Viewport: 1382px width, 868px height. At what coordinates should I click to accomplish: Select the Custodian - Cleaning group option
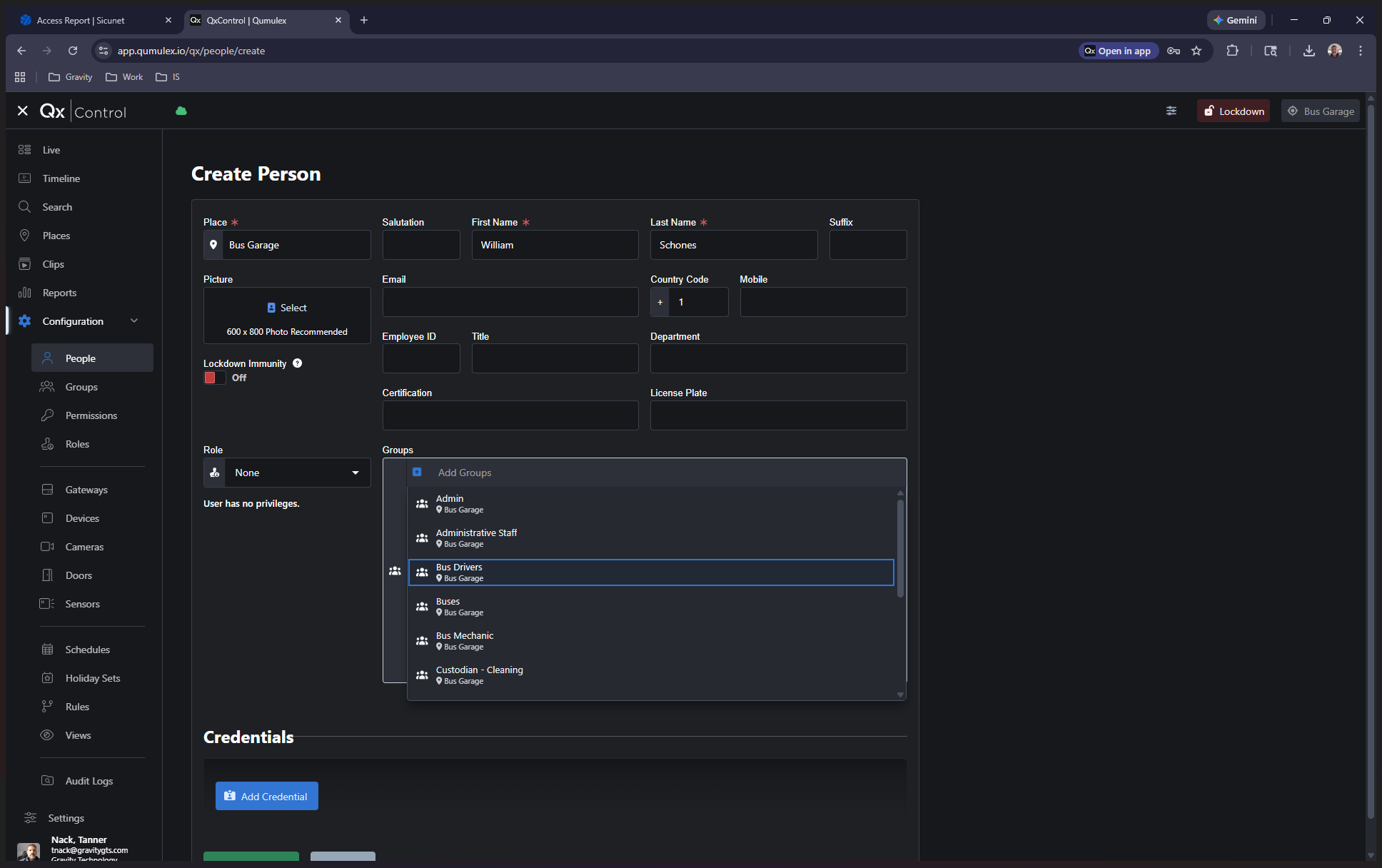tap(650, 675)
